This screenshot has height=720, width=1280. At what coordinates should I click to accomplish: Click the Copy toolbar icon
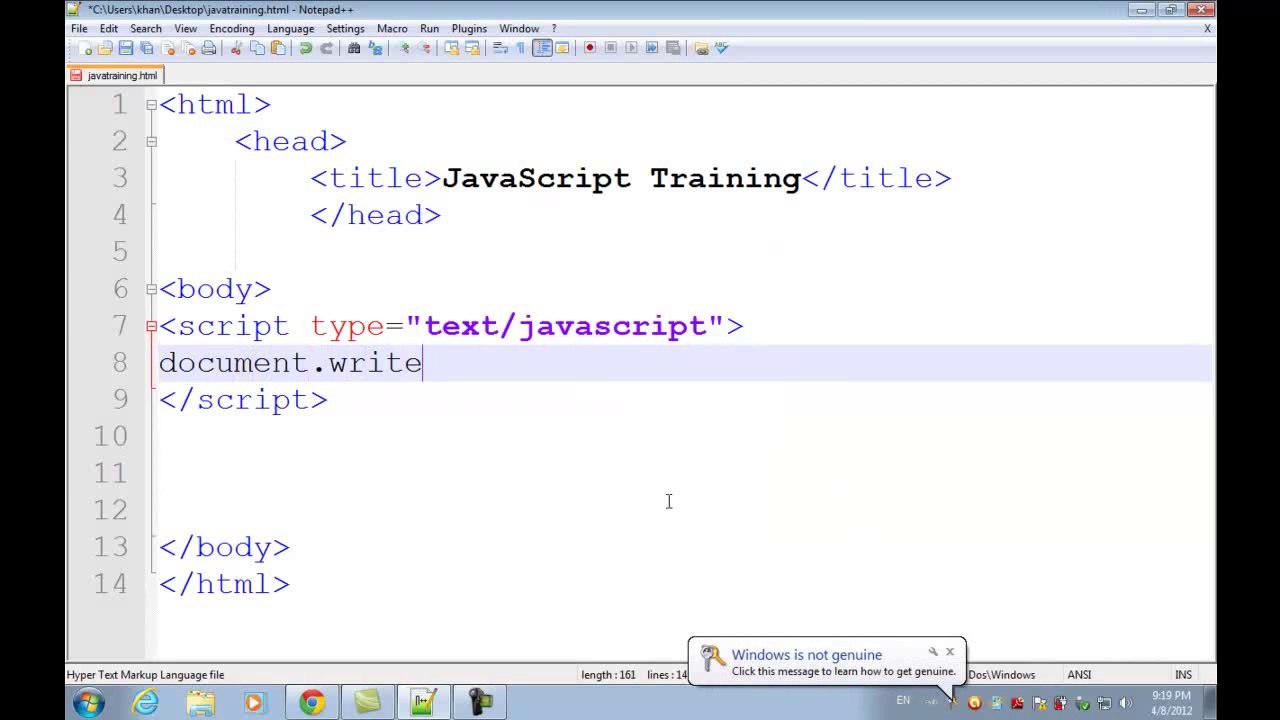[x=258, y=48]
